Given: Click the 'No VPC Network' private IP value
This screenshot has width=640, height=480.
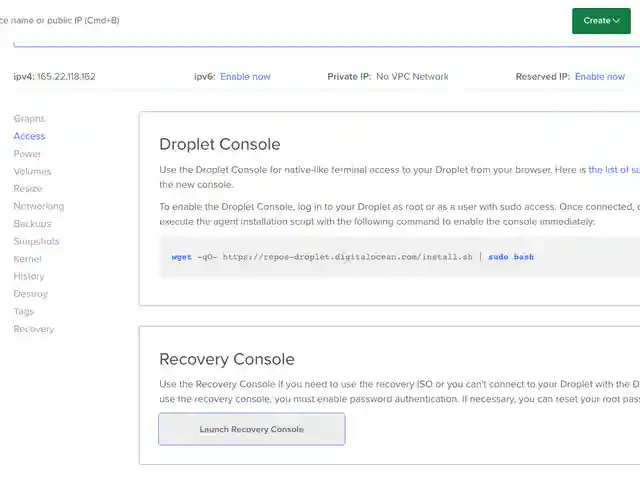Looking at the screenshot, I should (x=412, y=77).
